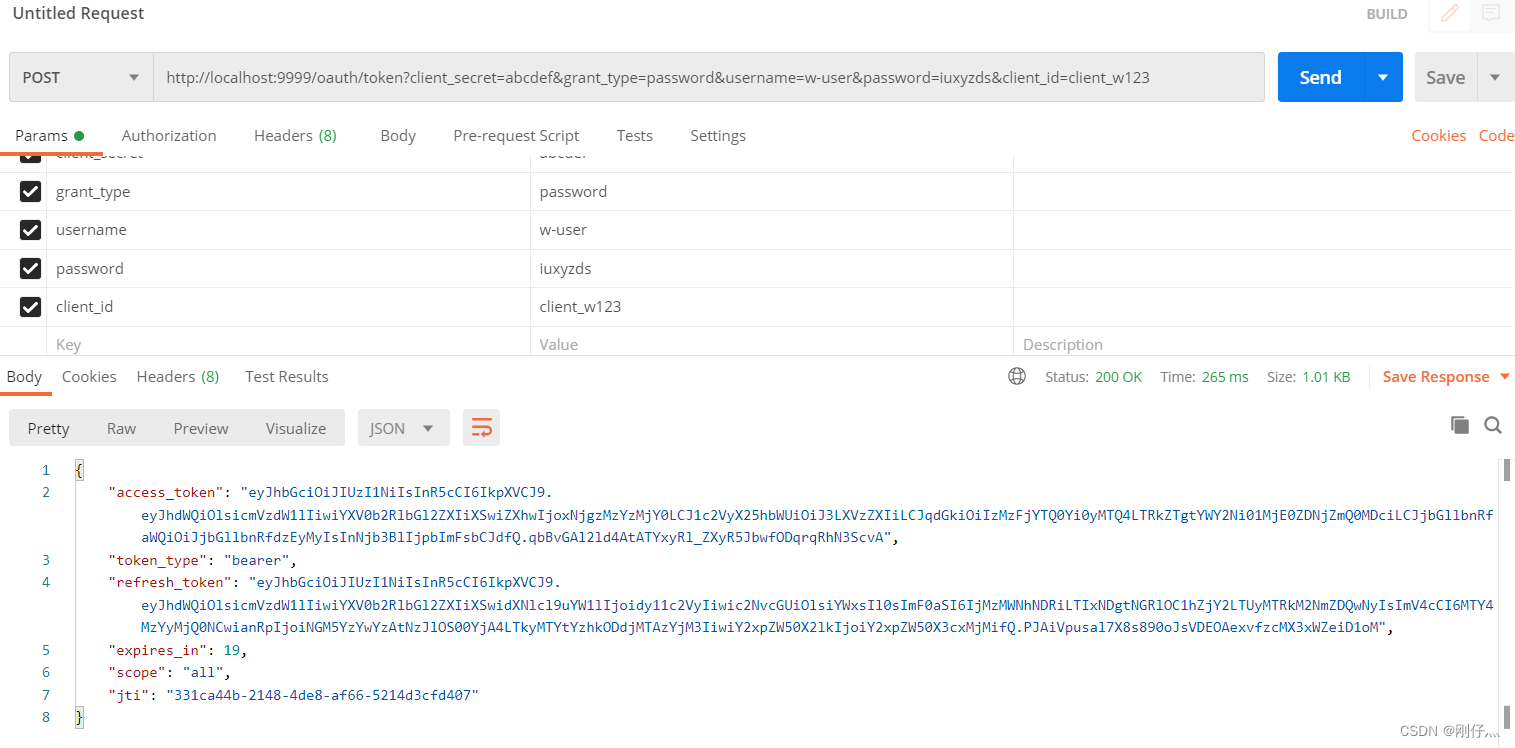This screenshot has width=1515, height=748.
Task: Switch to the Params tab
Action: click(50, 135)
